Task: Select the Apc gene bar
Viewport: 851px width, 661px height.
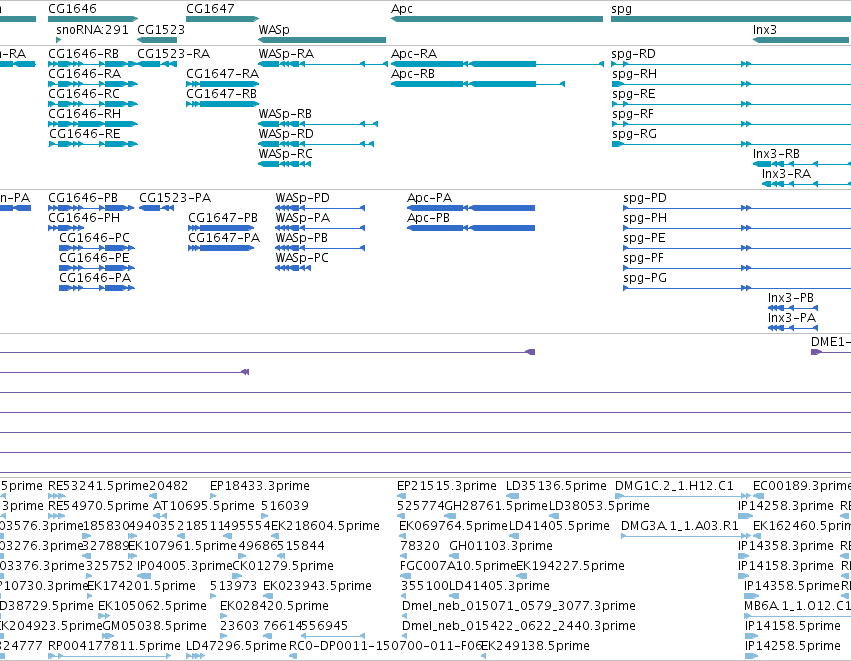Action: coord(497,19)
